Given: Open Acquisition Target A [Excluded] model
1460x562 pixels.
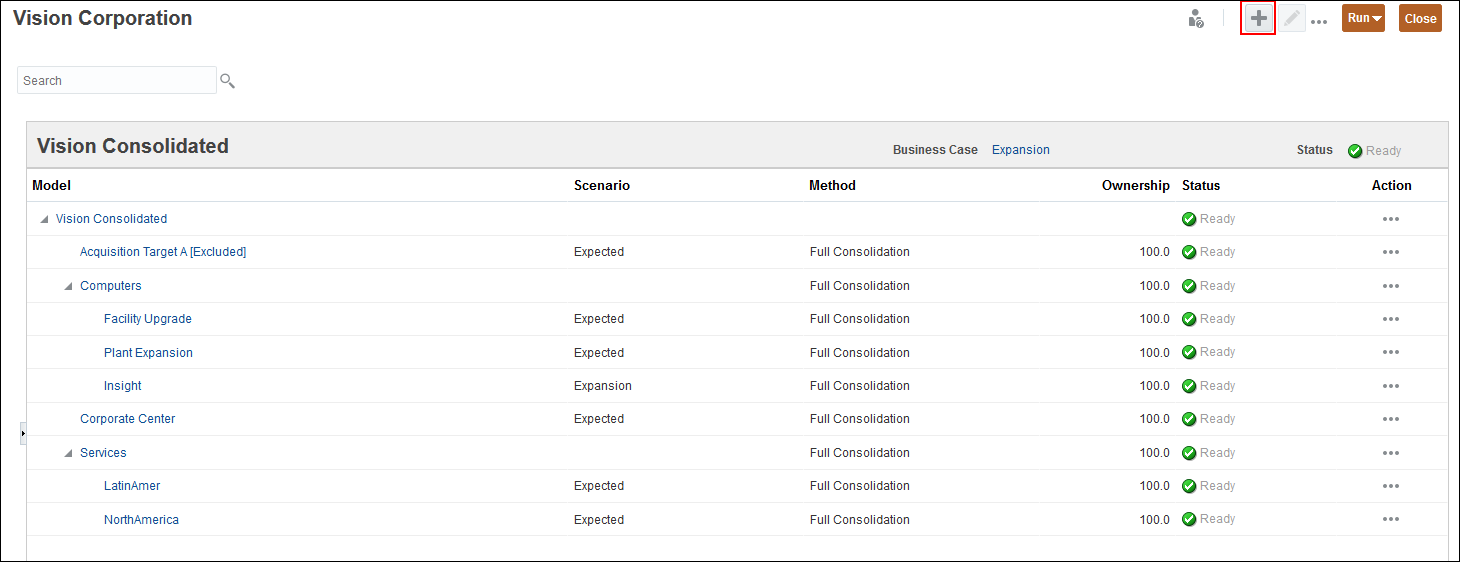Looking at the screenshot, I should [162, 252].
